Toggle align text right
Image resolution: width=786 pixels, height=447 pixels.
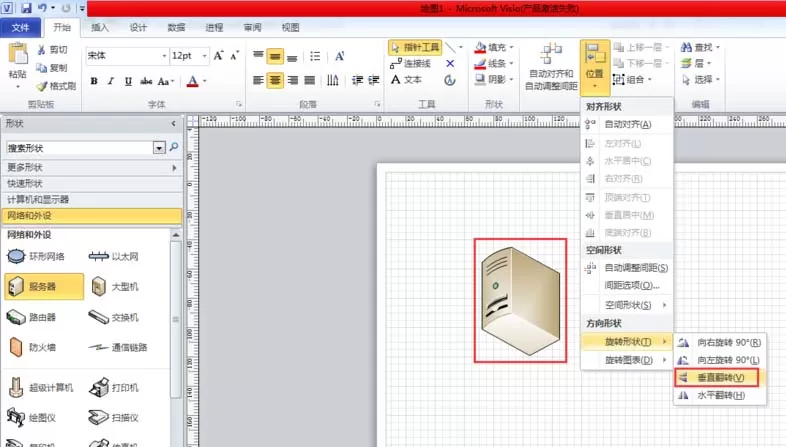(x=293, y=80)
